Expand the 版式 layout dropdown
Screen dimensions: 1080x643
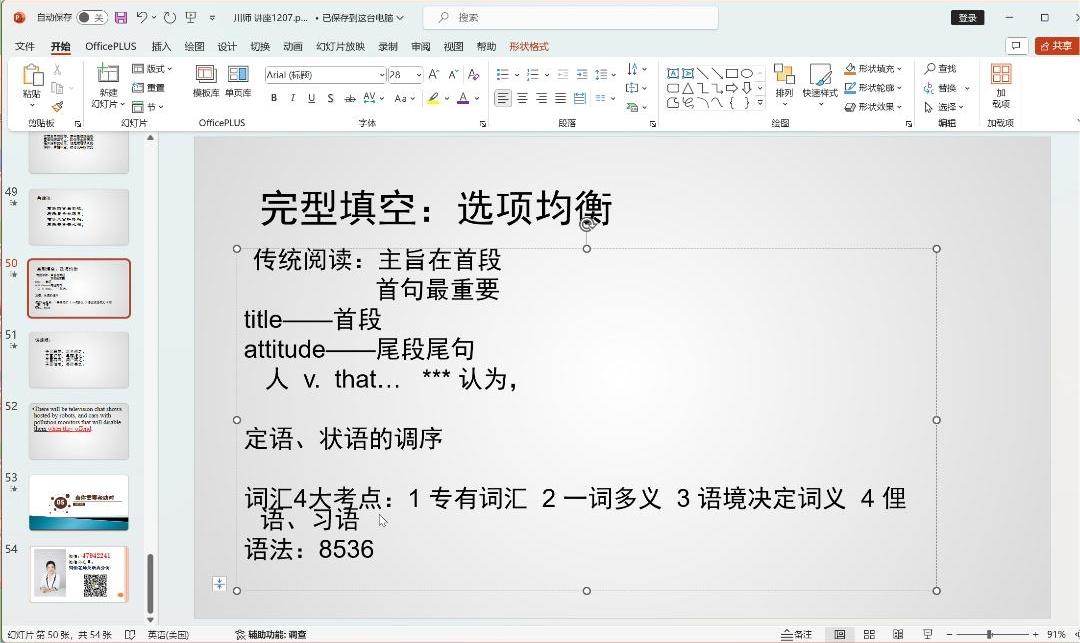153,69
